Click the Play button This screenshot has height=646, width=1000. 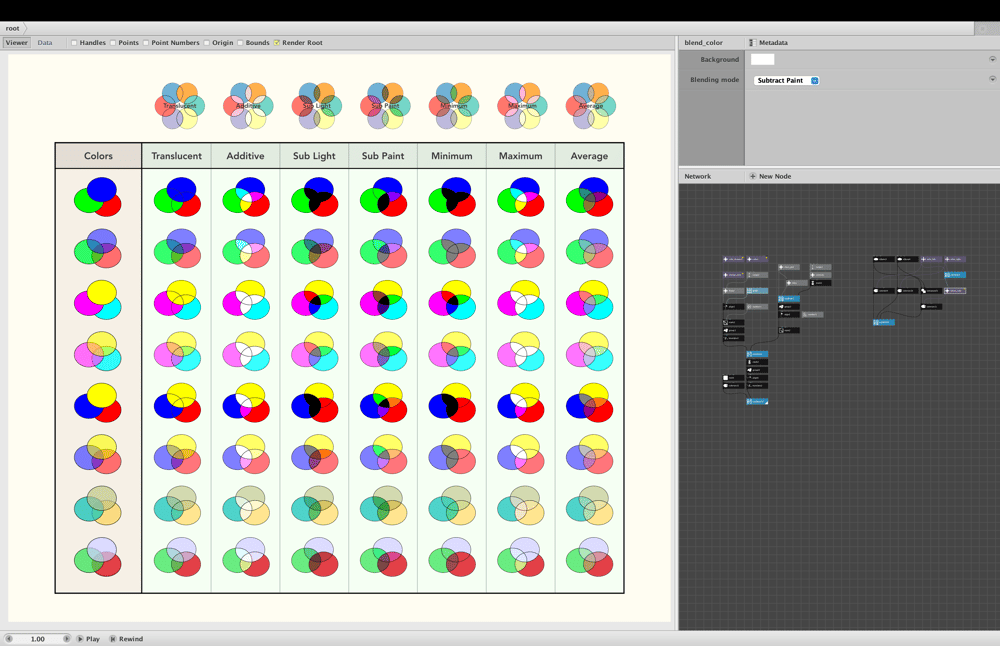pos(89,638)
